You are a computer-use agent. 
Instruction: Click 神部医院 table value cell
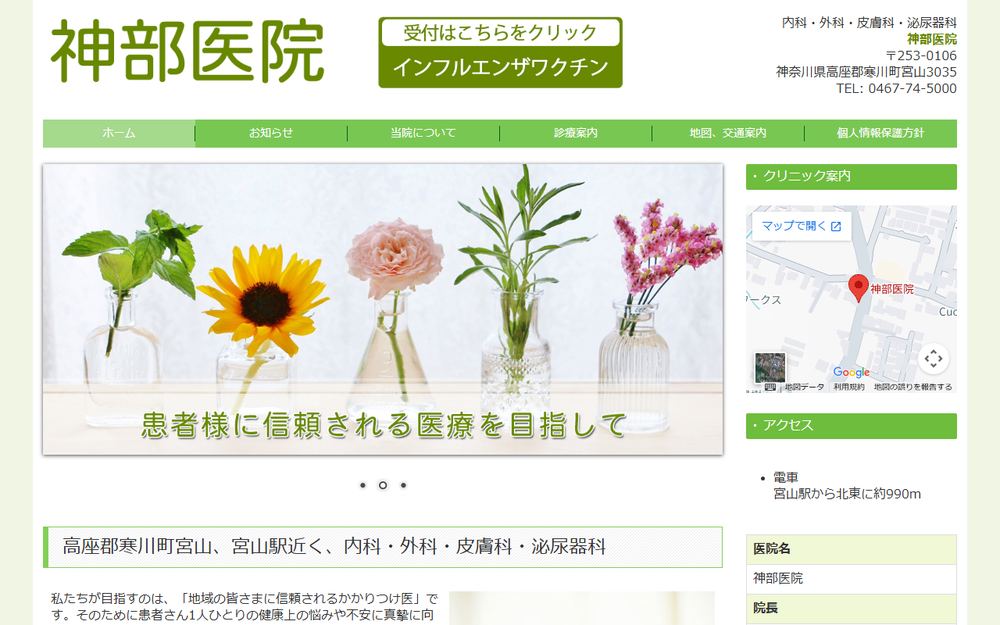(x=851, y=578)
